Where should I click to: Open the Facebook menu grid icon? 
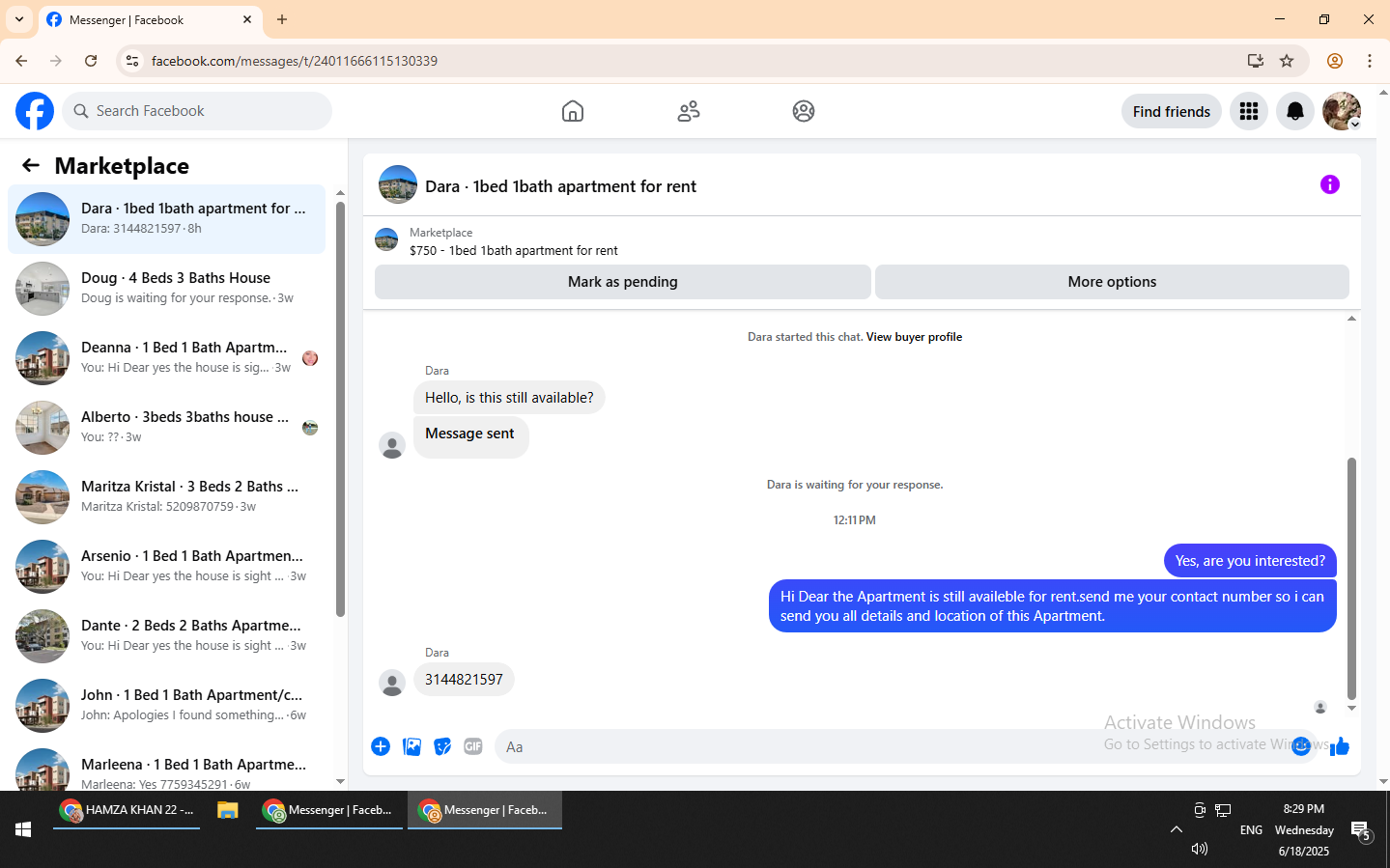coord(1249,111)
